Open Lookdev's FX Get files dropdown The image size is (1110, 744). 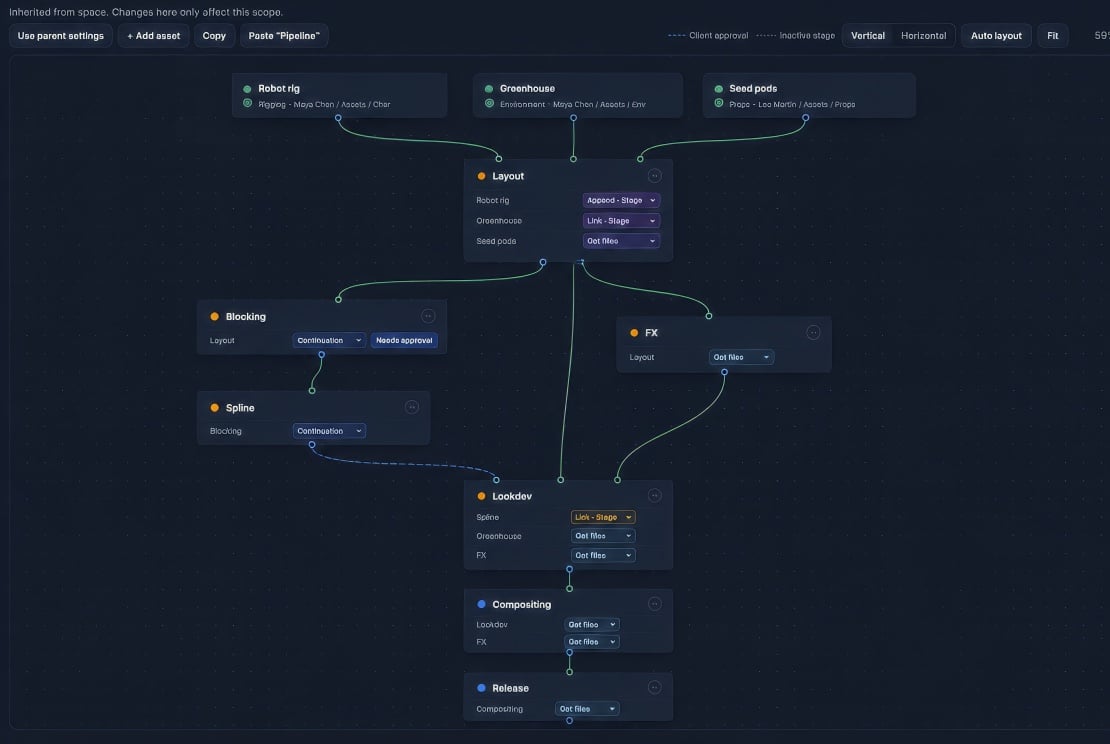click(x=603, y=555)
